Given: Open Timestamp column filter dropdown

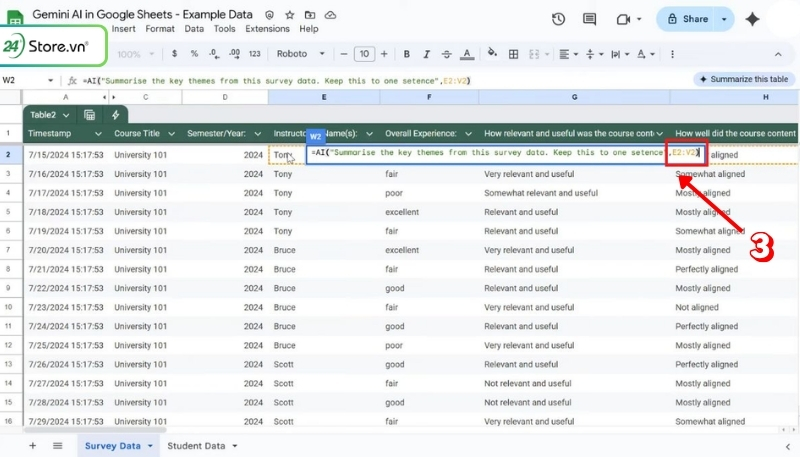Looking at the screenshot, I should tap(98, 134).
